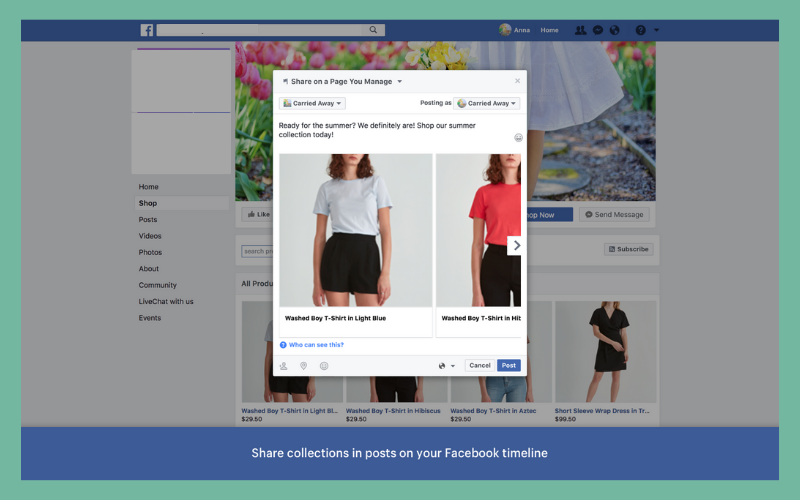Expand Share on a Page You Manage dropdown

point(399,82)
